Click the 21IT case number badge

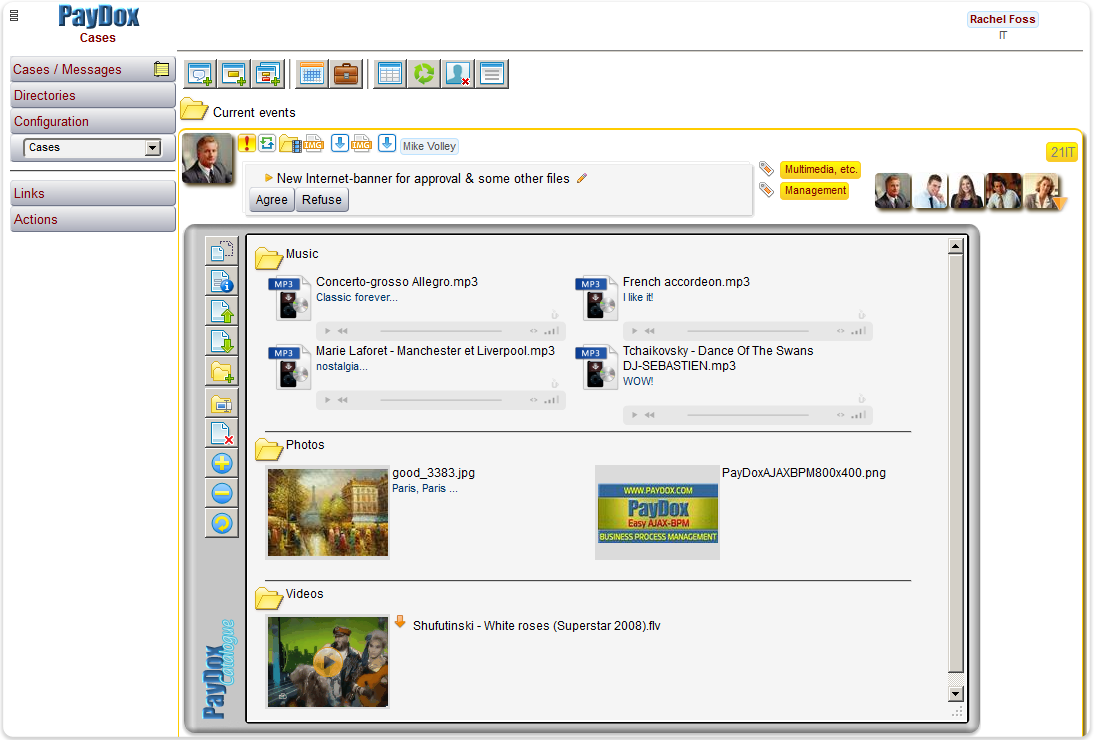[1062, 152]
